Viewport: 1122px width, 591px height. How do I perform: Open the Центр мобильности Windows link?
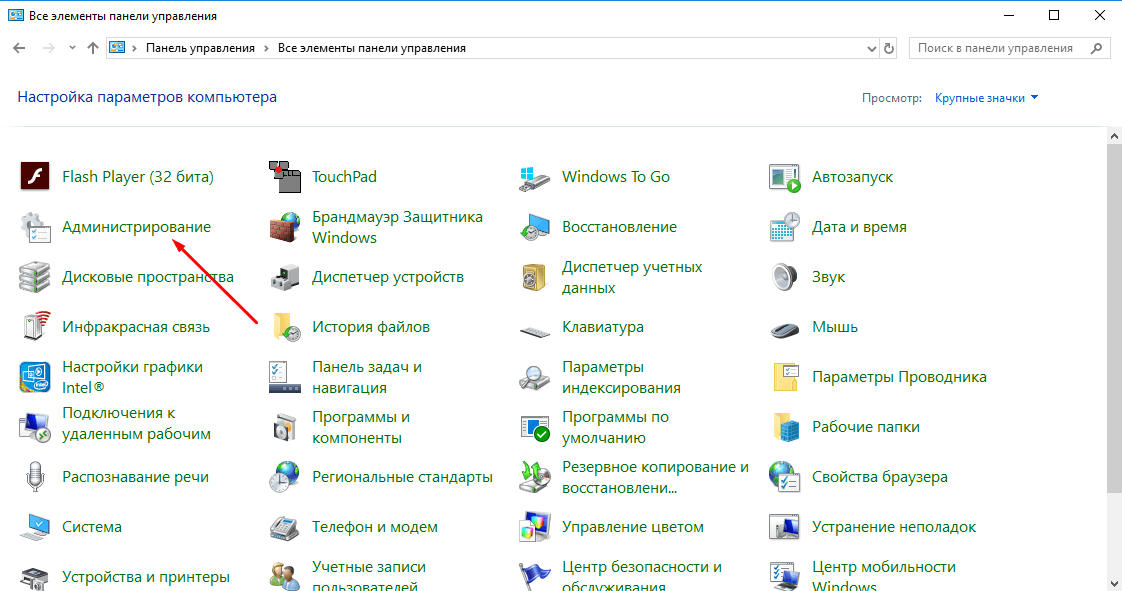[x=884, y=577]
